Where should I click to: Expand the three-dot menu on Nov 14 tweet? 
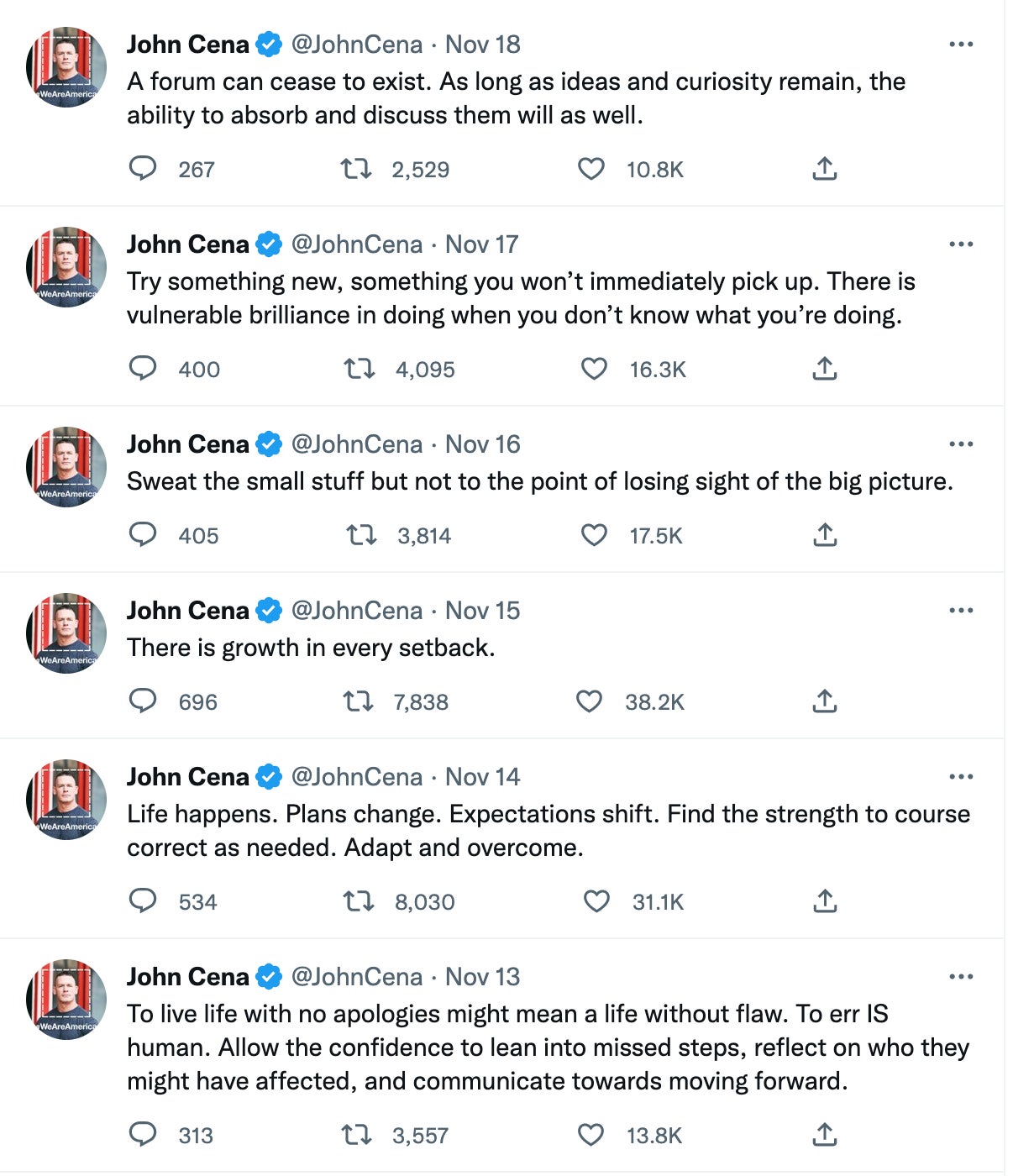[960, 777]
